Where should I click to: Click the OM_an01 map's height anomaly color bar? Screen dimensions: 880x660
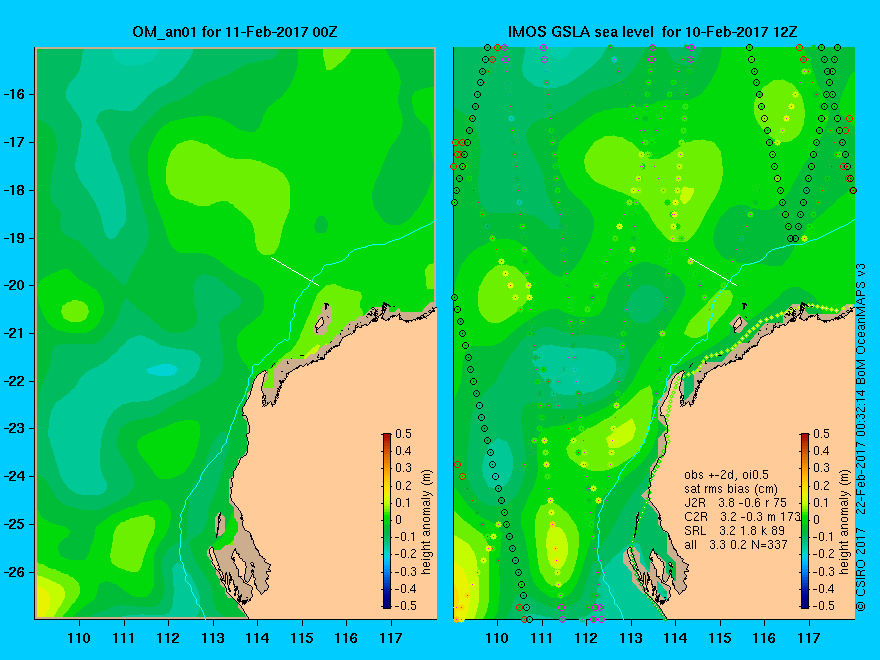(387, 520)
